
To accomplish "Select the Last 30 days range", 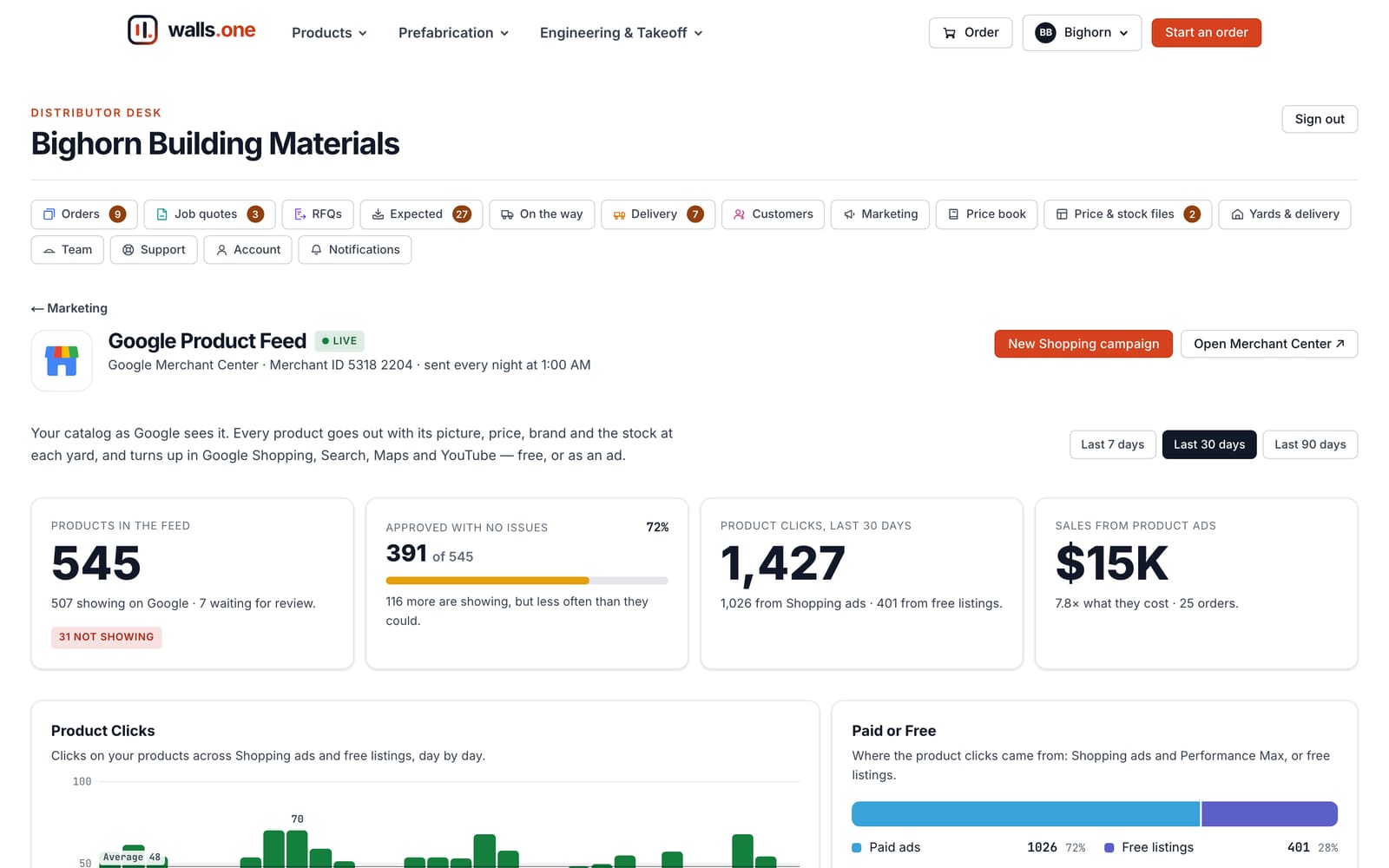I will [1209, 444].
